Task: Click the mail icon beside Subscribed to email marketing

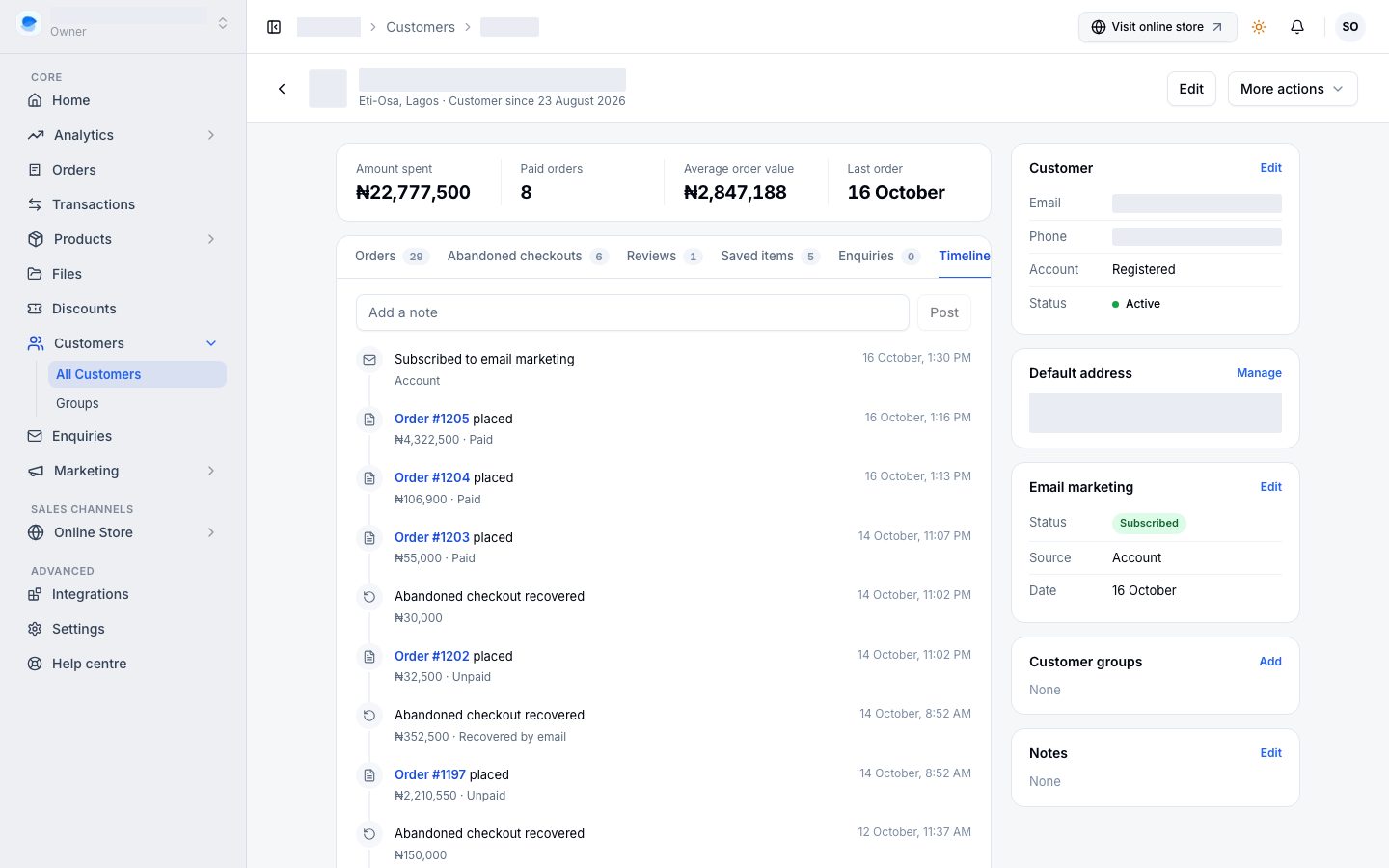Action: click(369, 360)
